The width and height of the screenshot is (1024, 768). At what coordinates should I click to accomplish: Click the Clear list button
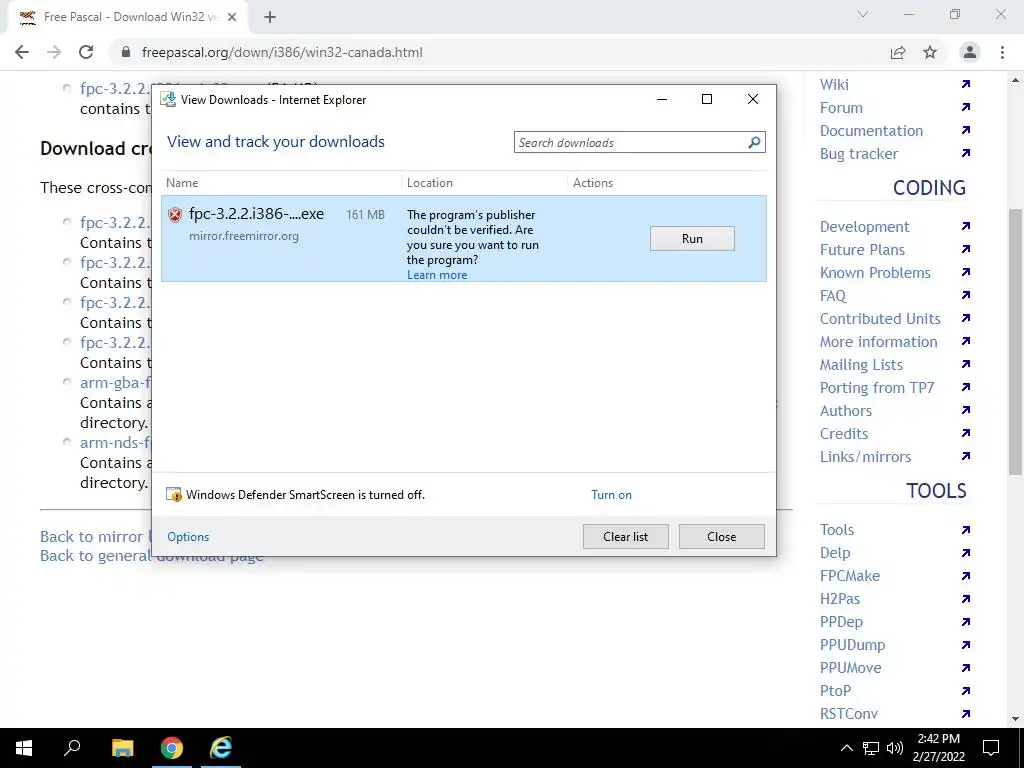[x=626, y=537]
